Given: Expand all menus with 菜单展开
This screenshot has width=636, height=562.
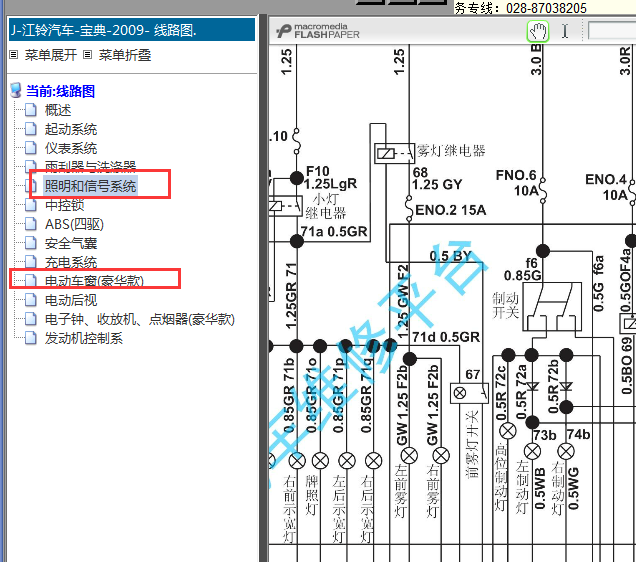Looking at the screenshot, I should click(x=50, y=55).
